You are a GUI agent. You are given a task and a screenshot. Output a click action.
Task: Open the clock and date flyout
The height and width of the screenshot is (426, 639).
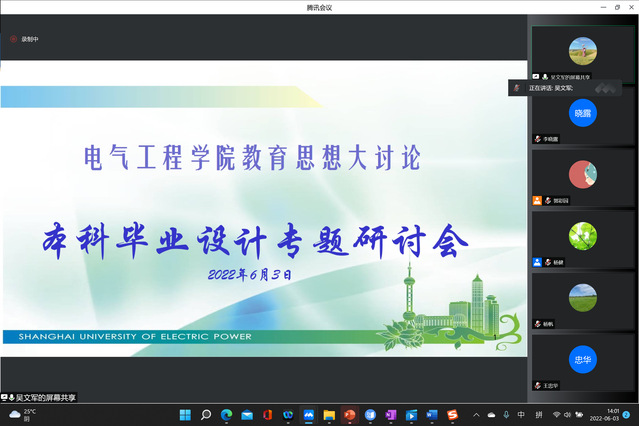[x=603, y=414]
